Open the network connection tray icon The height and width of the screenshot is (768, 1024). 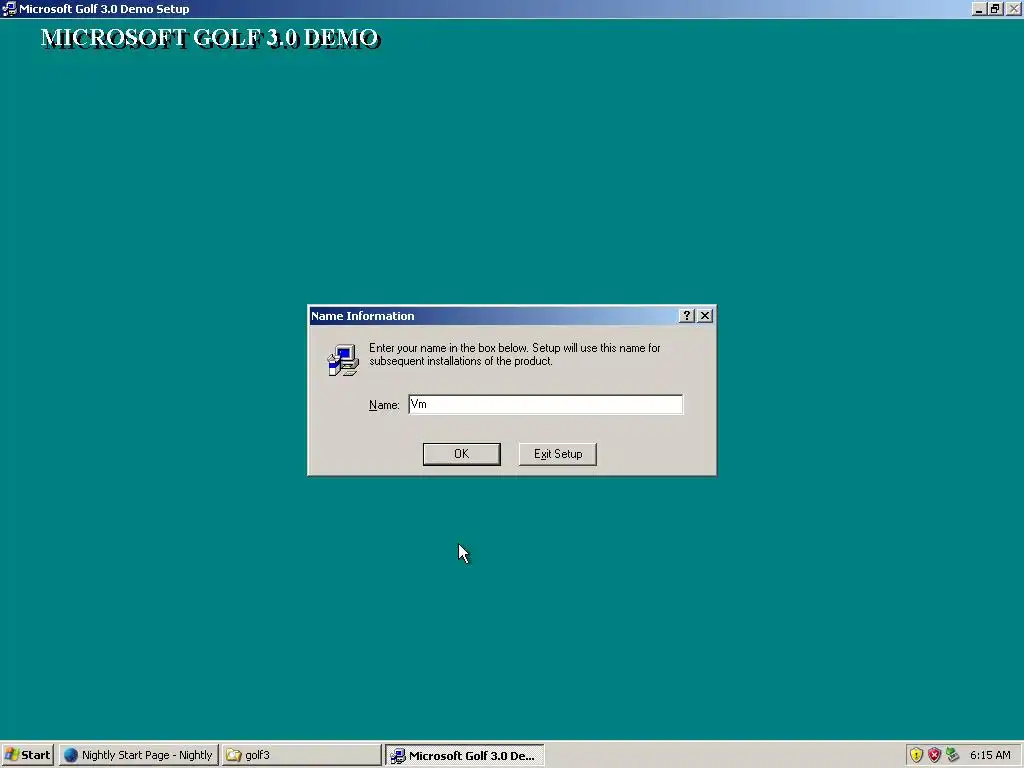(952, 755)
